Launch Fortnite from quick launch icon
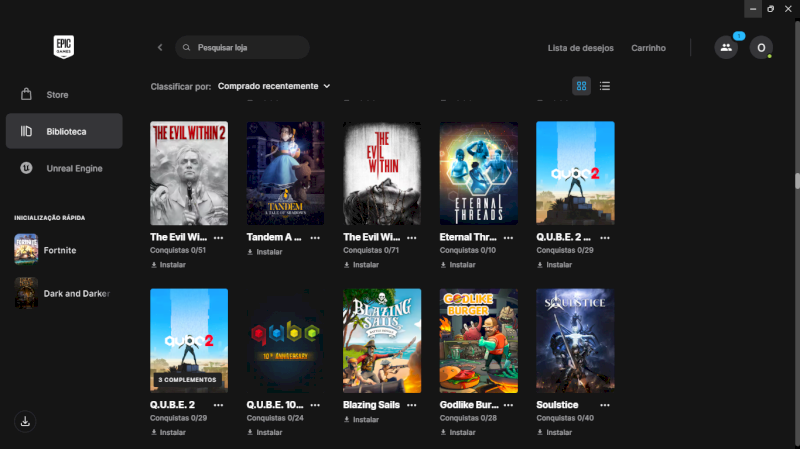Image resolution: width=800 pixels, height=449 pixels. click(26, 249)
